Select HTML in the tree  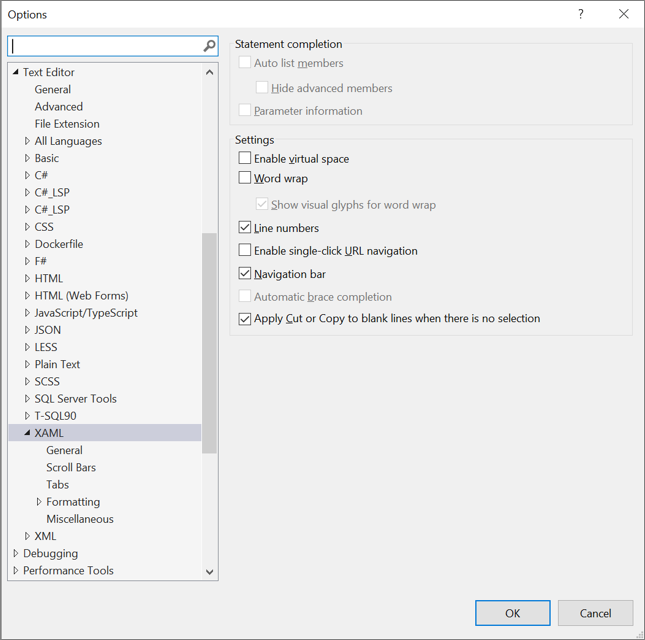[x=49, y=278]
